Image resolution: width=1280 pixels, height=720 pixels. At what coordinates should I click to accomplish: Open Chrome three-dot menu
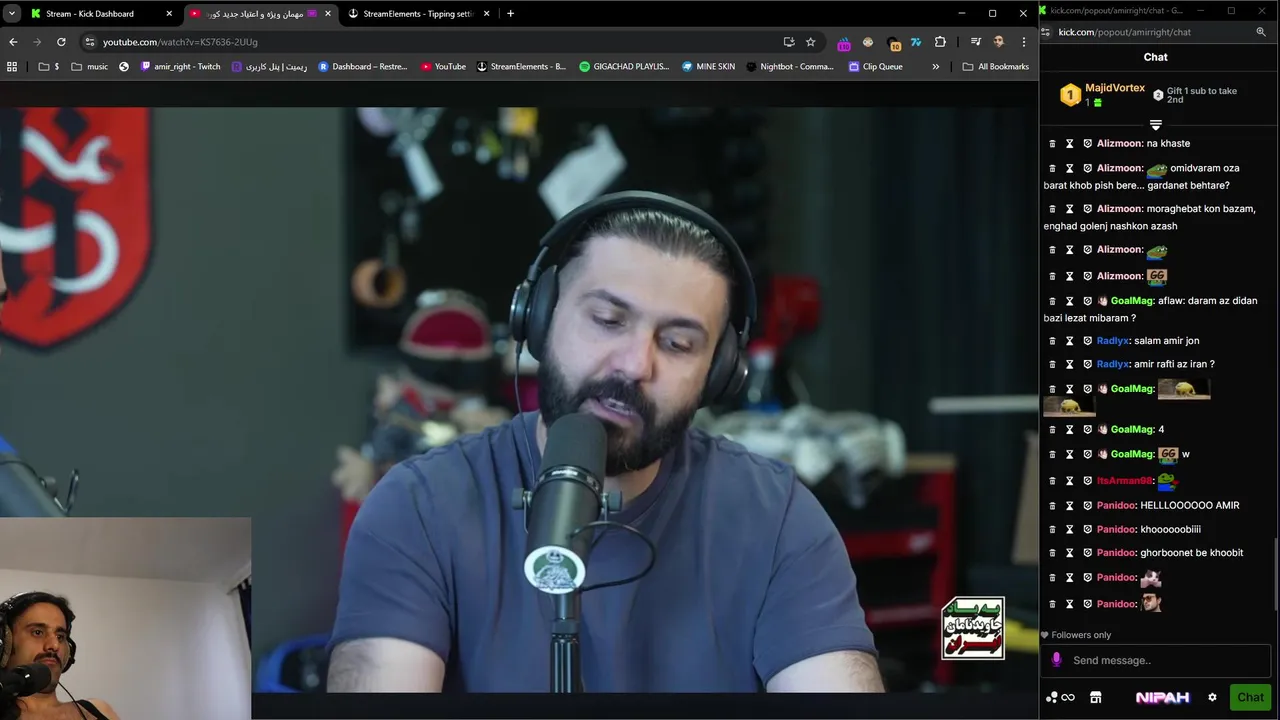pyautogui.click(x=1024, y=42)
